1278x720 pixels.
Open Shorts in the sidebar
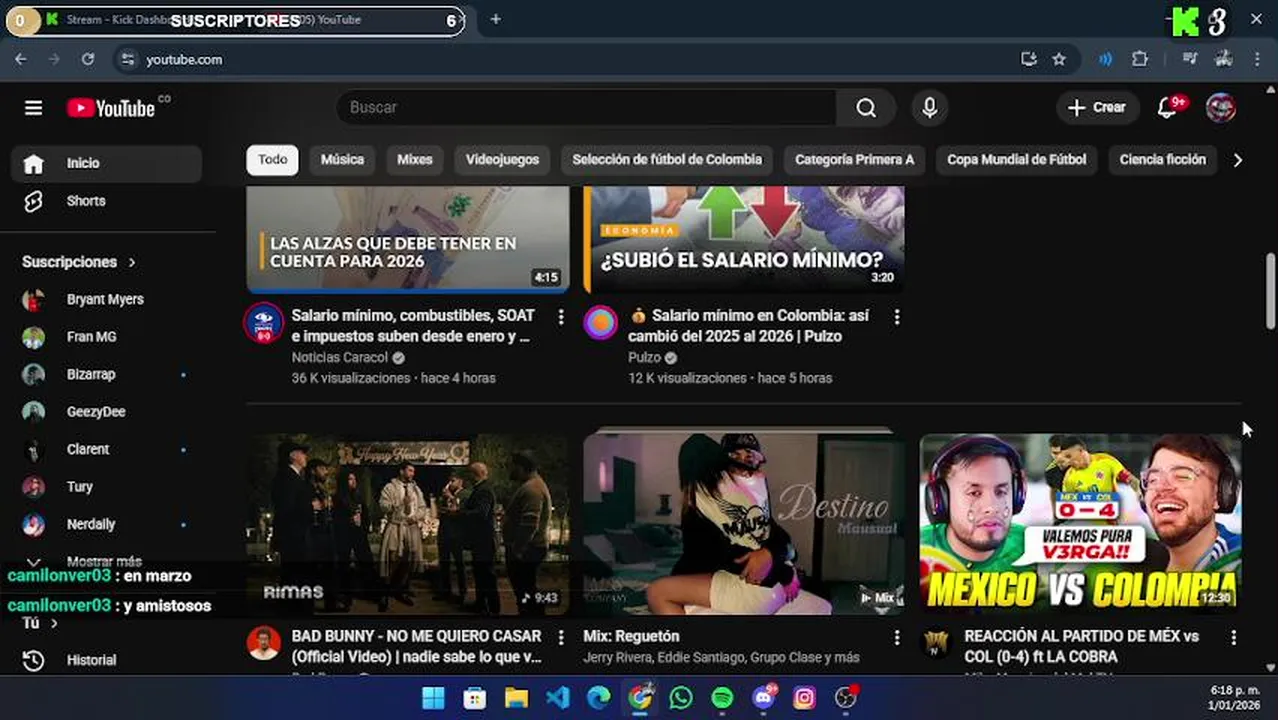coord(106,201)
